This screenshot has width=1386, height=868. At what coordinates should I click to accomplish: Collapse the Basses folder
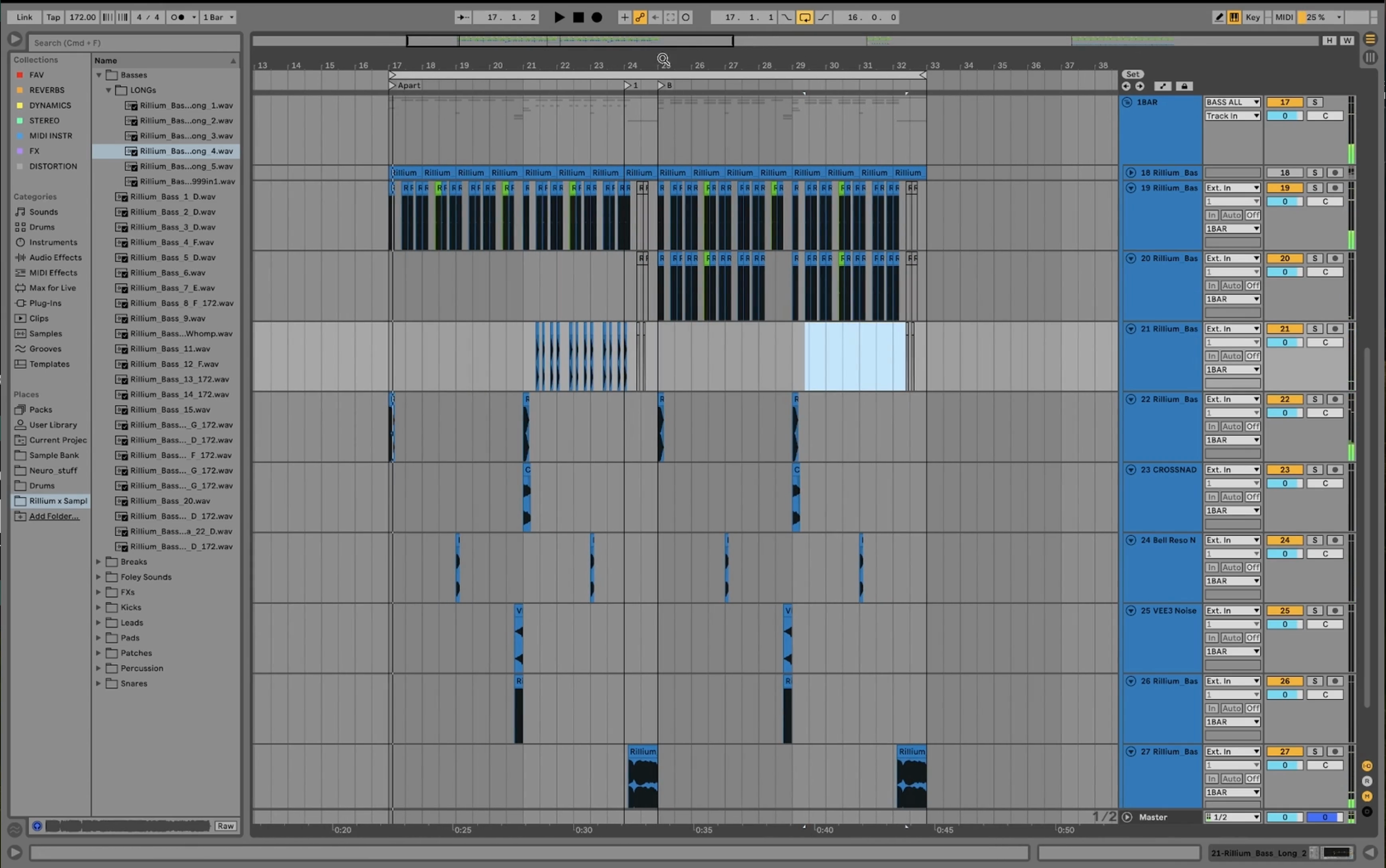[x=99, y=75]
